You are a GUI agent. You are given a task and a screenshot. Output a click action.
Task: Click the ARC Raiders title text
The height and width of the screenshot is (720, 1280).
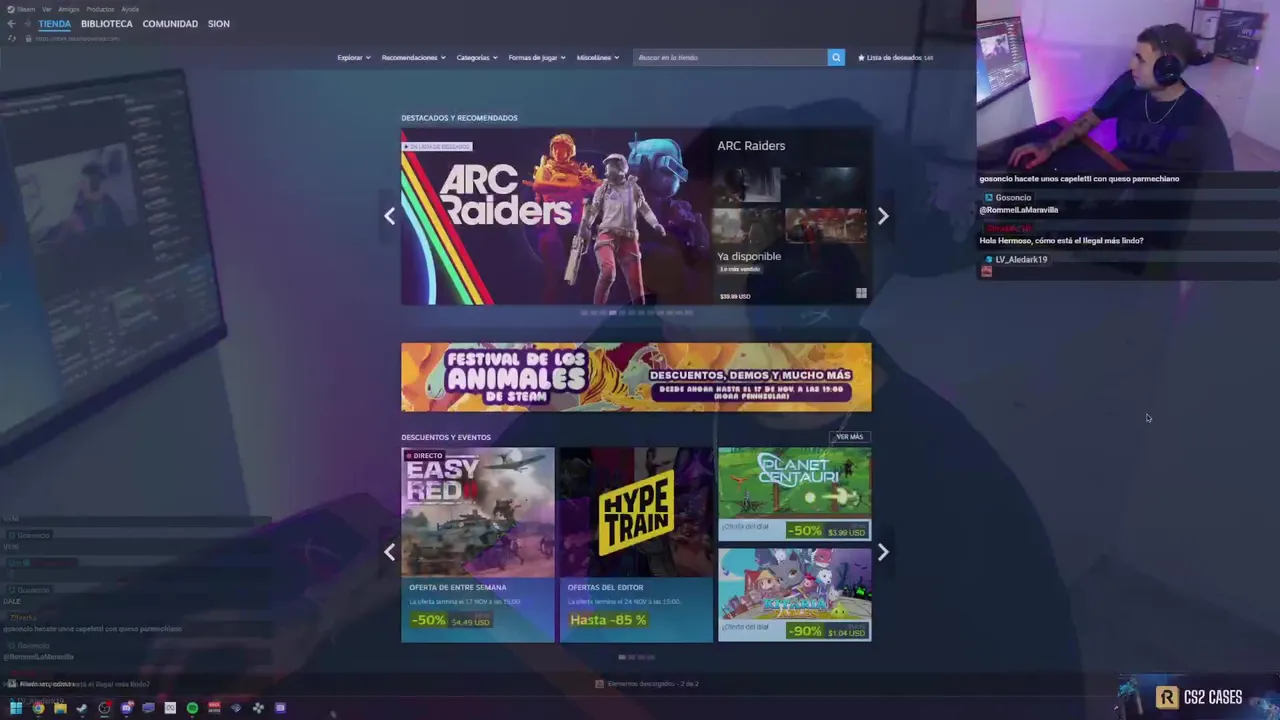click(x=751, y=145)
